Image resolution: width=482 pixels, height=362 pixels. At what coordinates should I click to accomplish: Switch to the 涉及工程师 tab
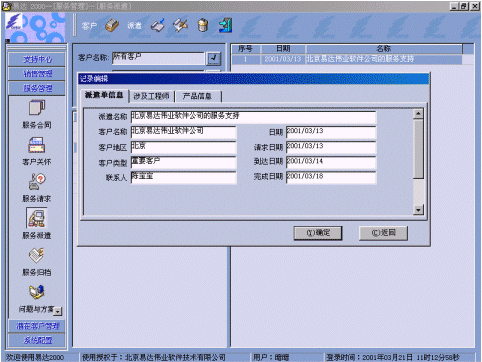[x=152, y=96]
